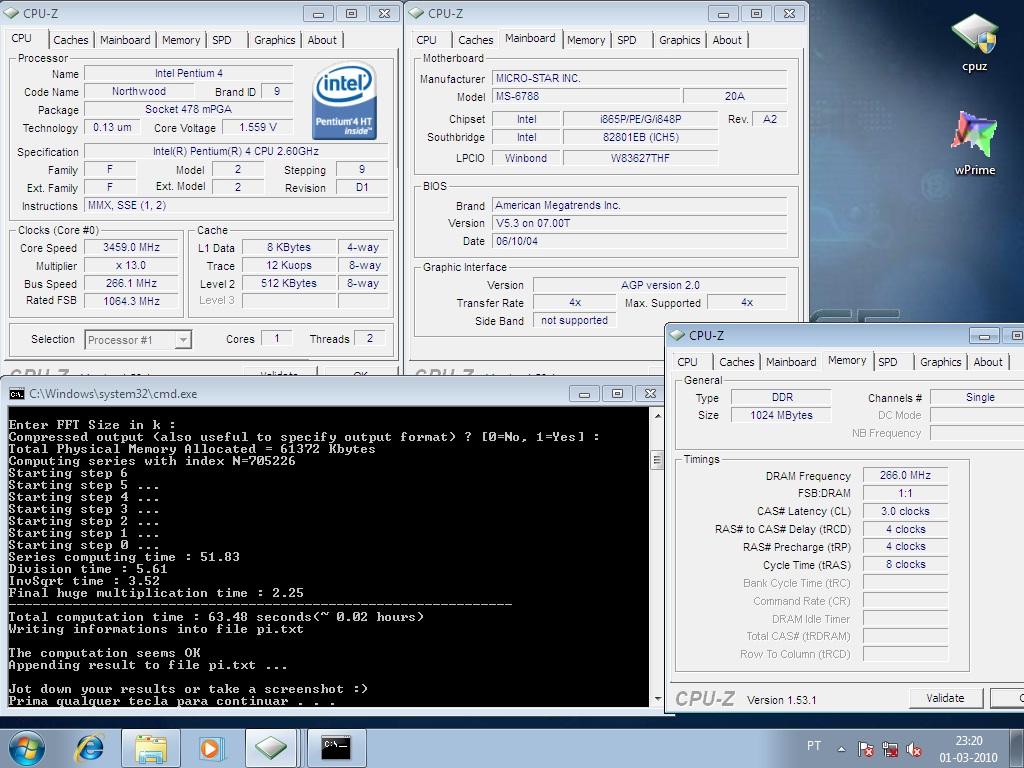
Task: Open volume speaker tray icon
Action: point(914,749)
